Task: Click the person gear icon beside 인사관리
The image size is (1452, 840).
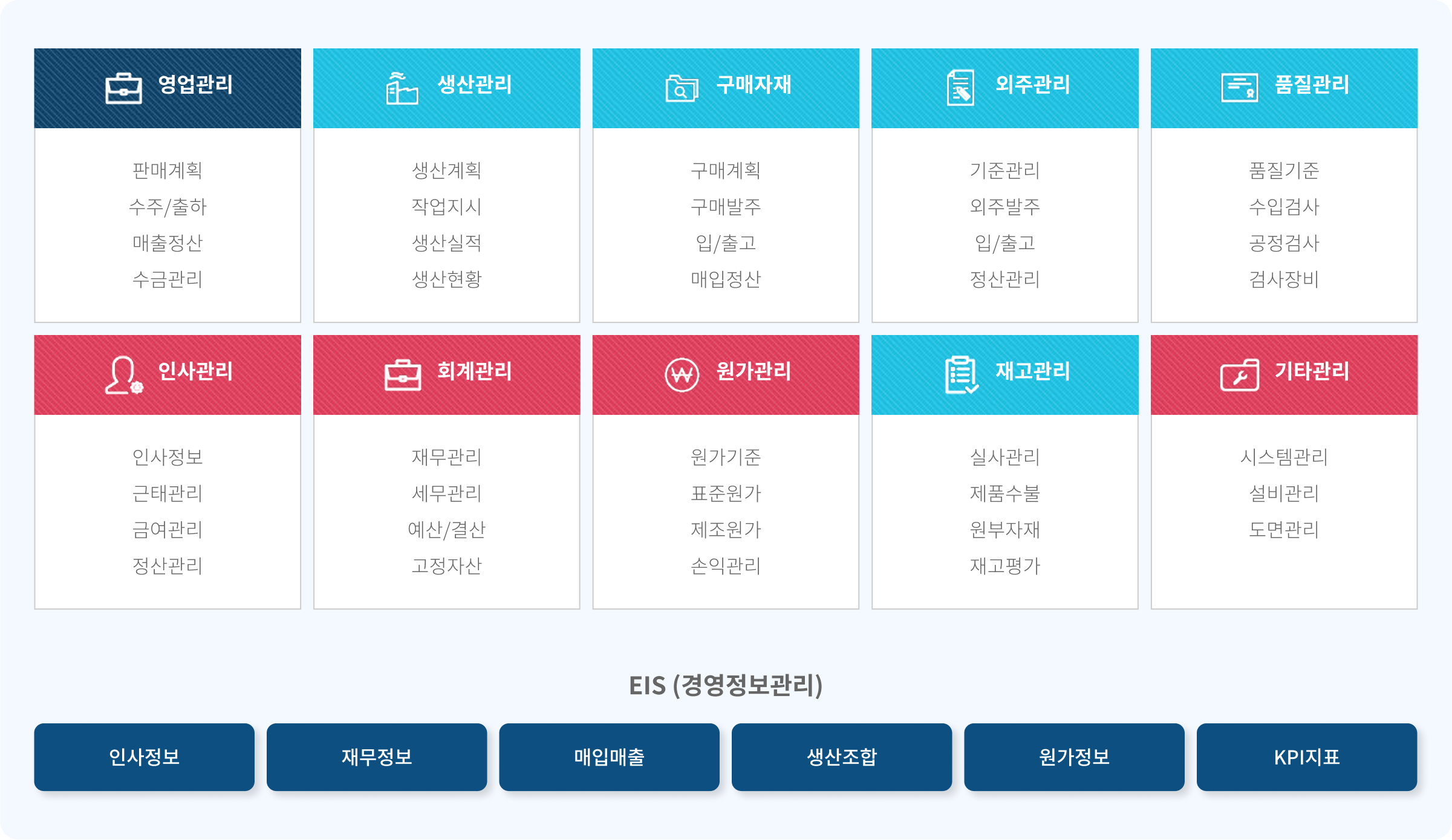Action: click(x=124, y=375)
